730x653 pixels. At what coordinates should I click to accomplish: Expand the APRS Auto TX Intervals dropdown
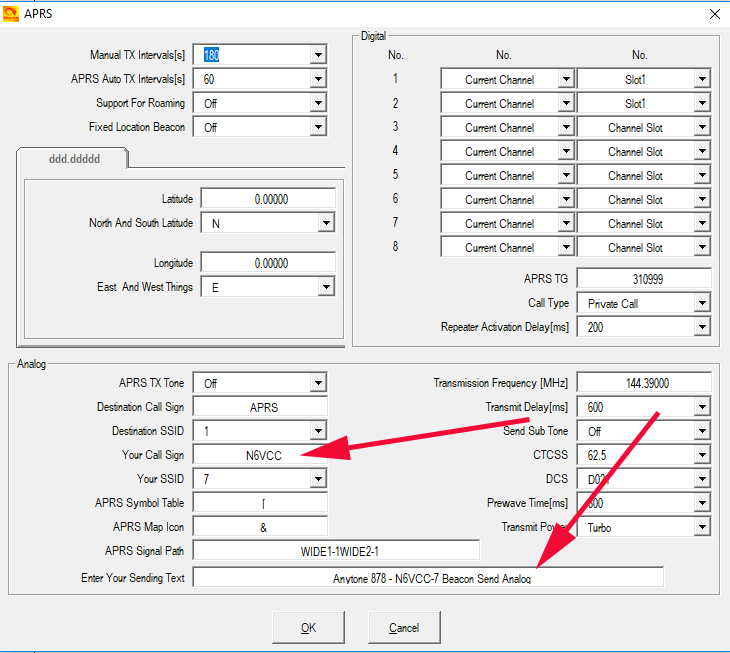point(318,80)
